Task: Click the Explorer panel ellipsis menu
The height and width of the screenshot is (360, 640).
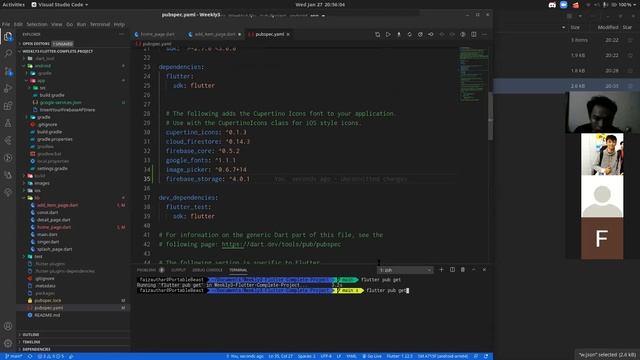Action: click(x=122, y=34)
